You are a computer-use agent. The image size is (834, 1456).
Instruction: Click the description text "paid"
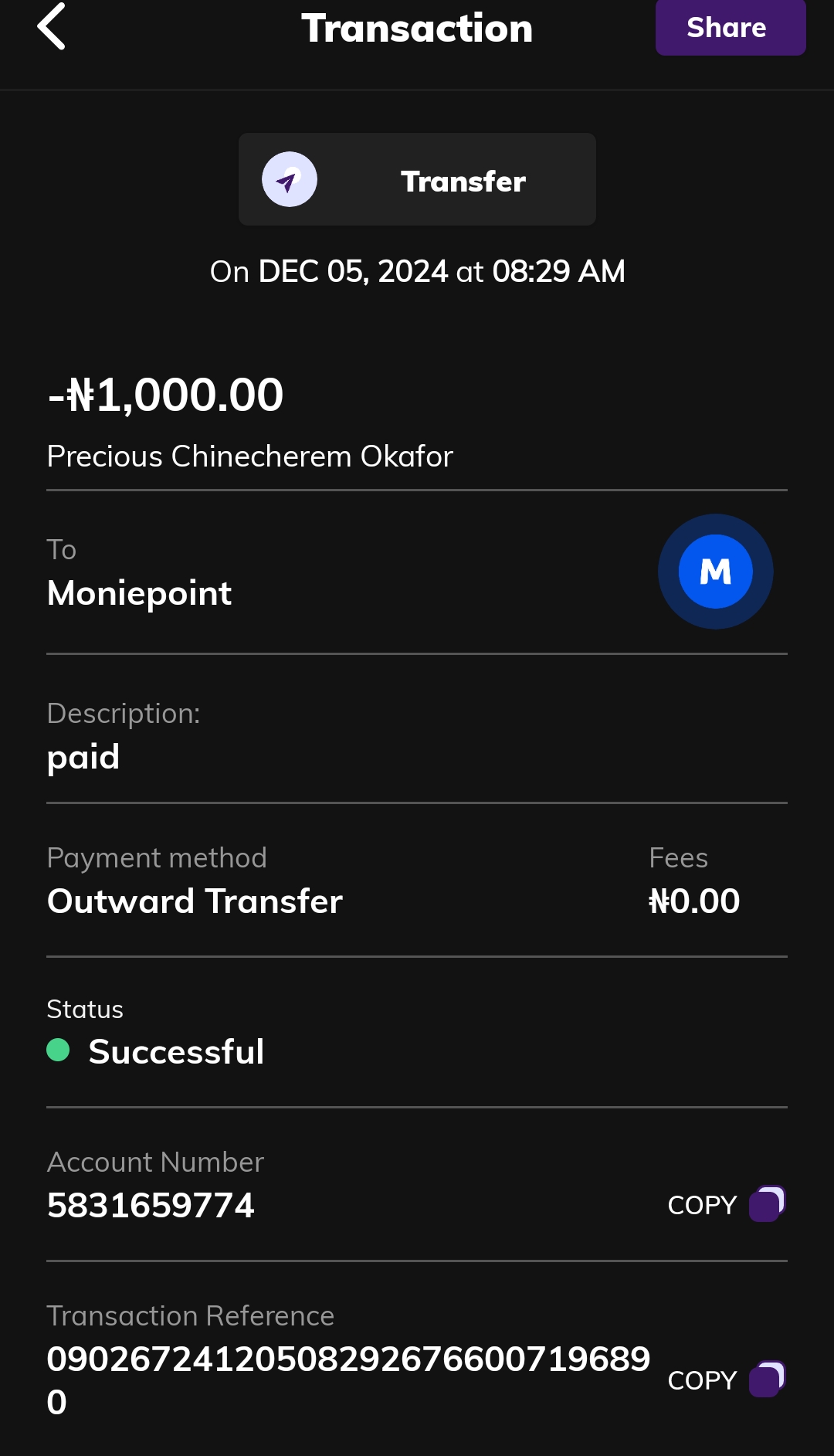click(x=83, y=757)
